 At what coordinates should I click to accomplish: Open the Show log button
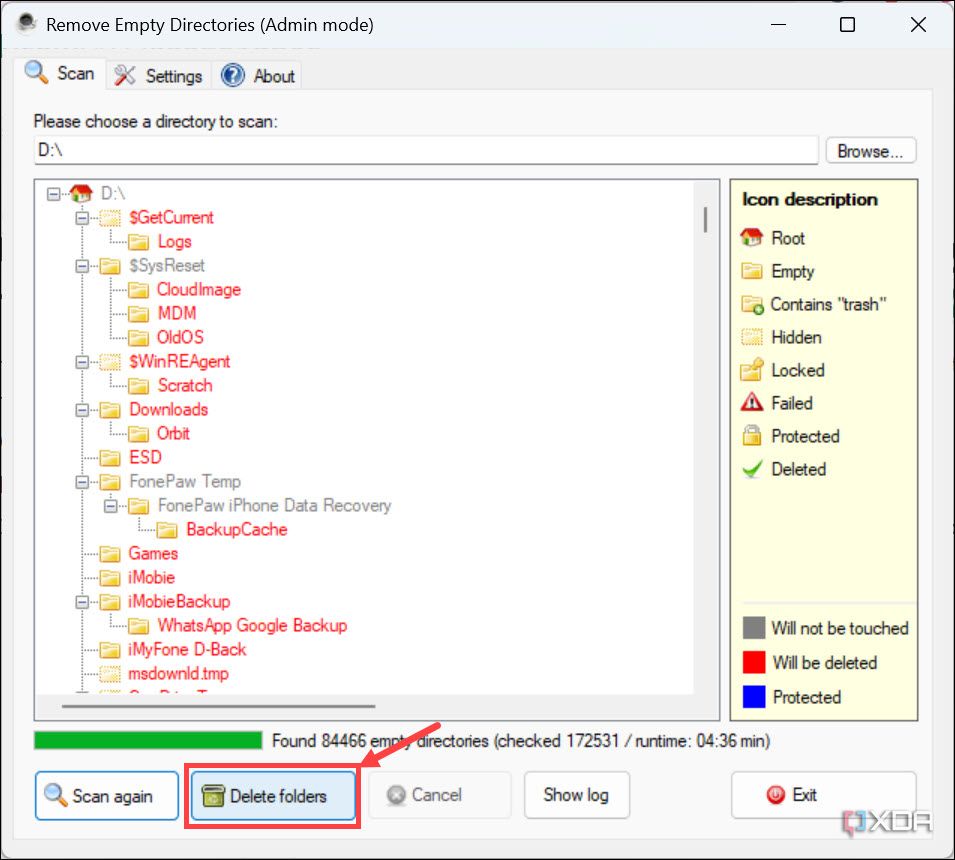click(x=576, y=795)
